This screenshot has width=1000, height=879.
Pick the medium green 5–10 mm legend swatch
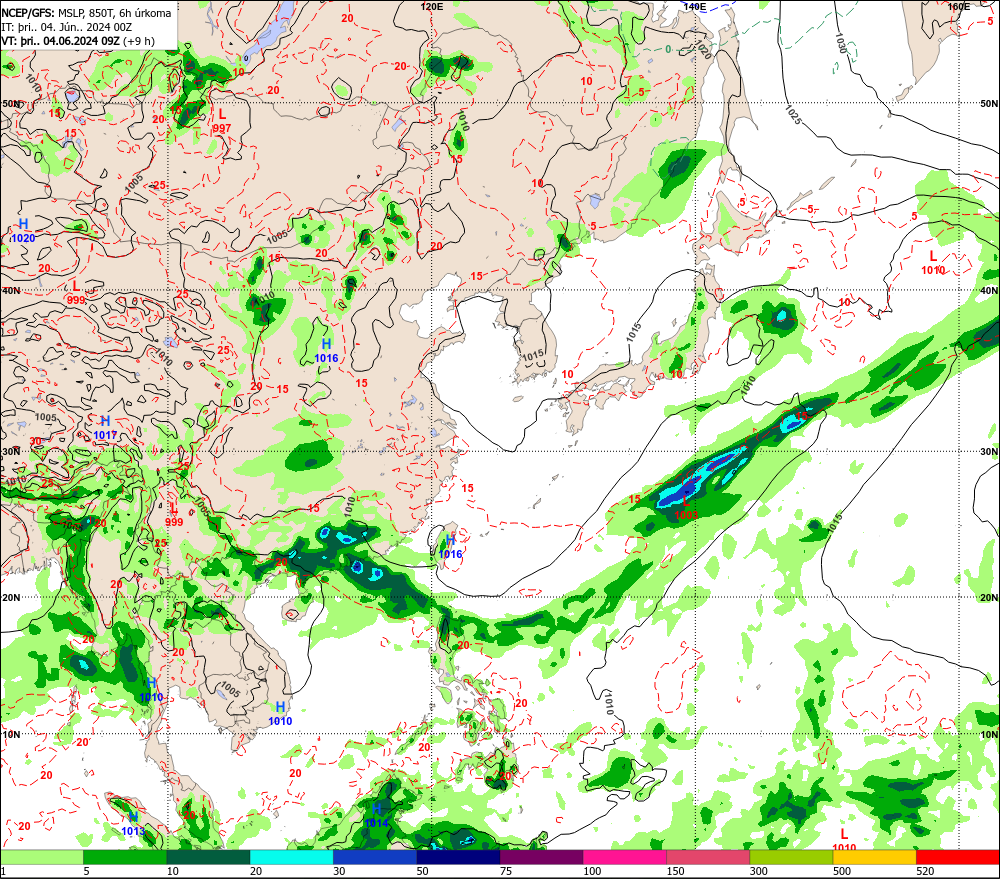(125, 857)
